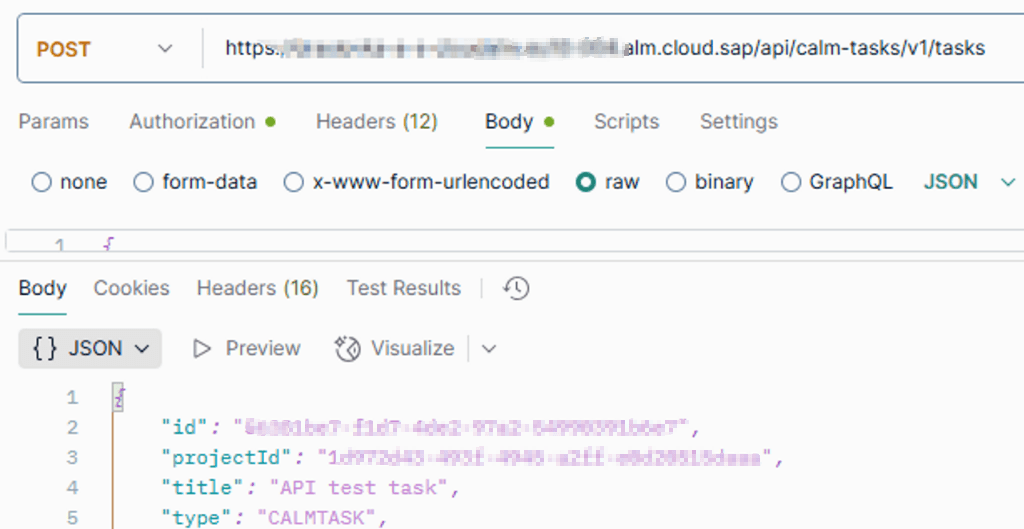Select the GraphQL body radio button
The height and width of the screenshot is (529, 1024).
point(791,182)
